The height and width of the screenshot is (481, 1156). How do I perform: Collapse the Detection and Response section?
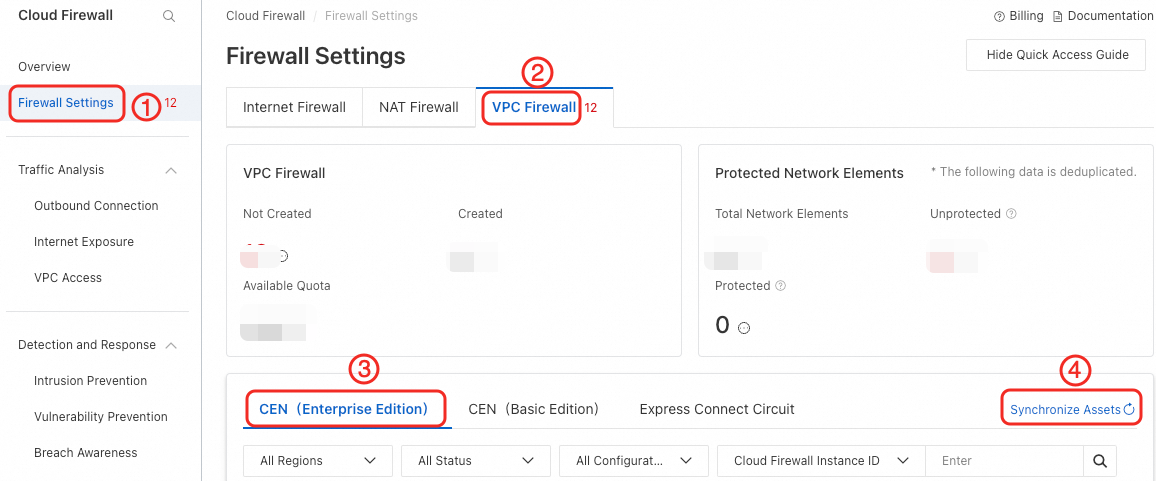pyautogui.click(x=171, y=346)
